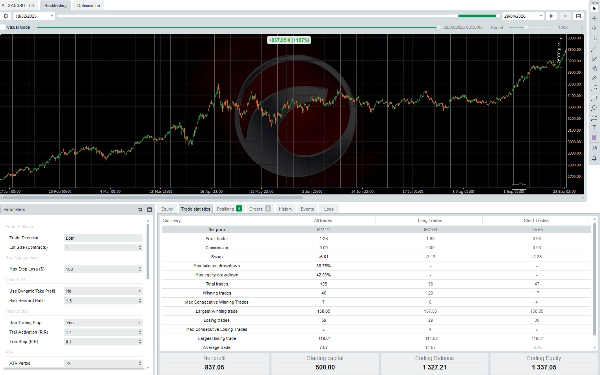The height and width of the screenshot is (375, 600).
Task: Open the Trade Direction dropdown
Action: click(x=103, y=238)
